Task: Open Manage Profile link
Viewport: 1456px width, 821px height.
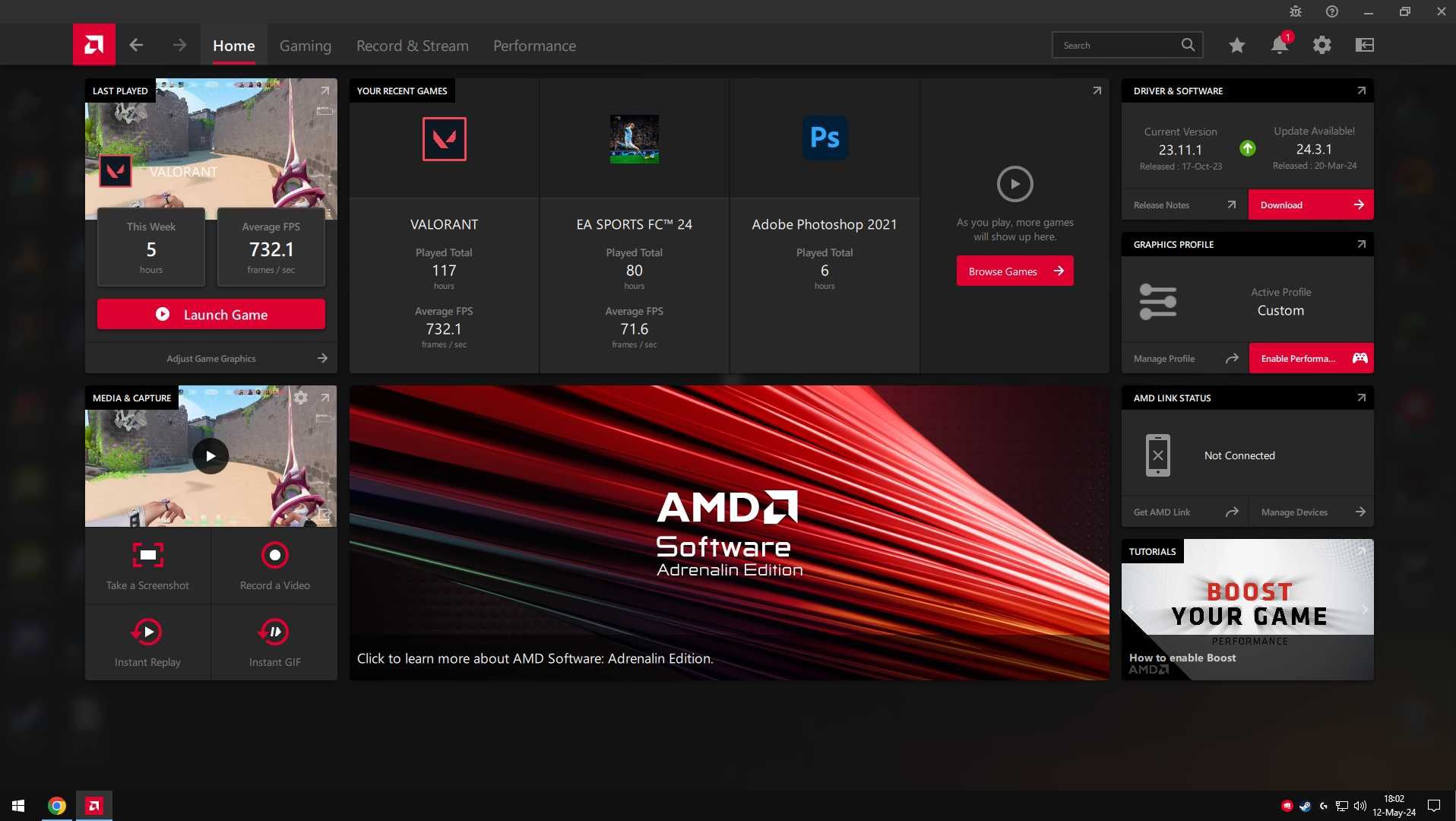Action: point(1185,359)
